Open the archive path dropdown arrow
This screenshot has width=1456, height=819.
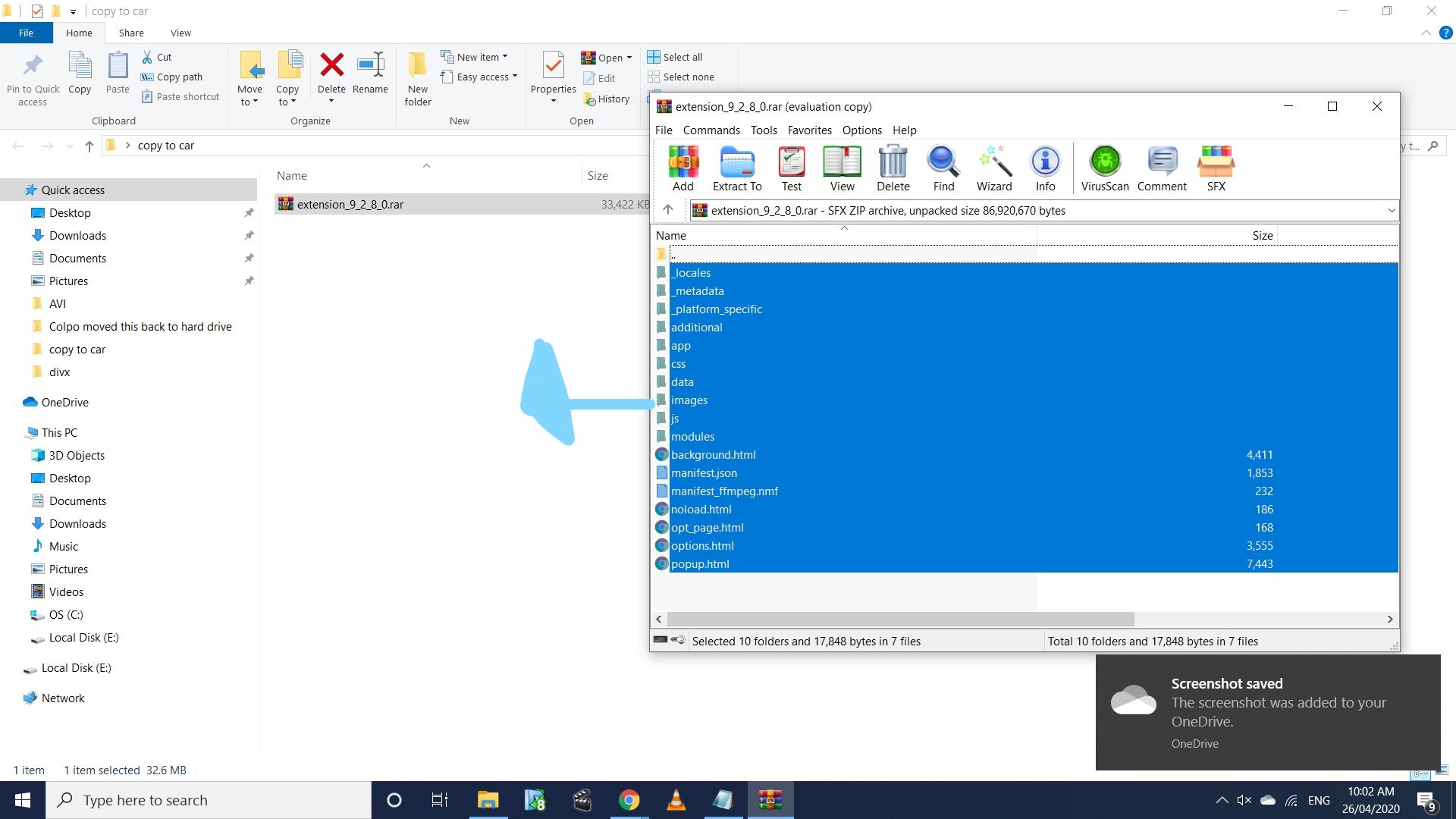(x=1391, y=210)
